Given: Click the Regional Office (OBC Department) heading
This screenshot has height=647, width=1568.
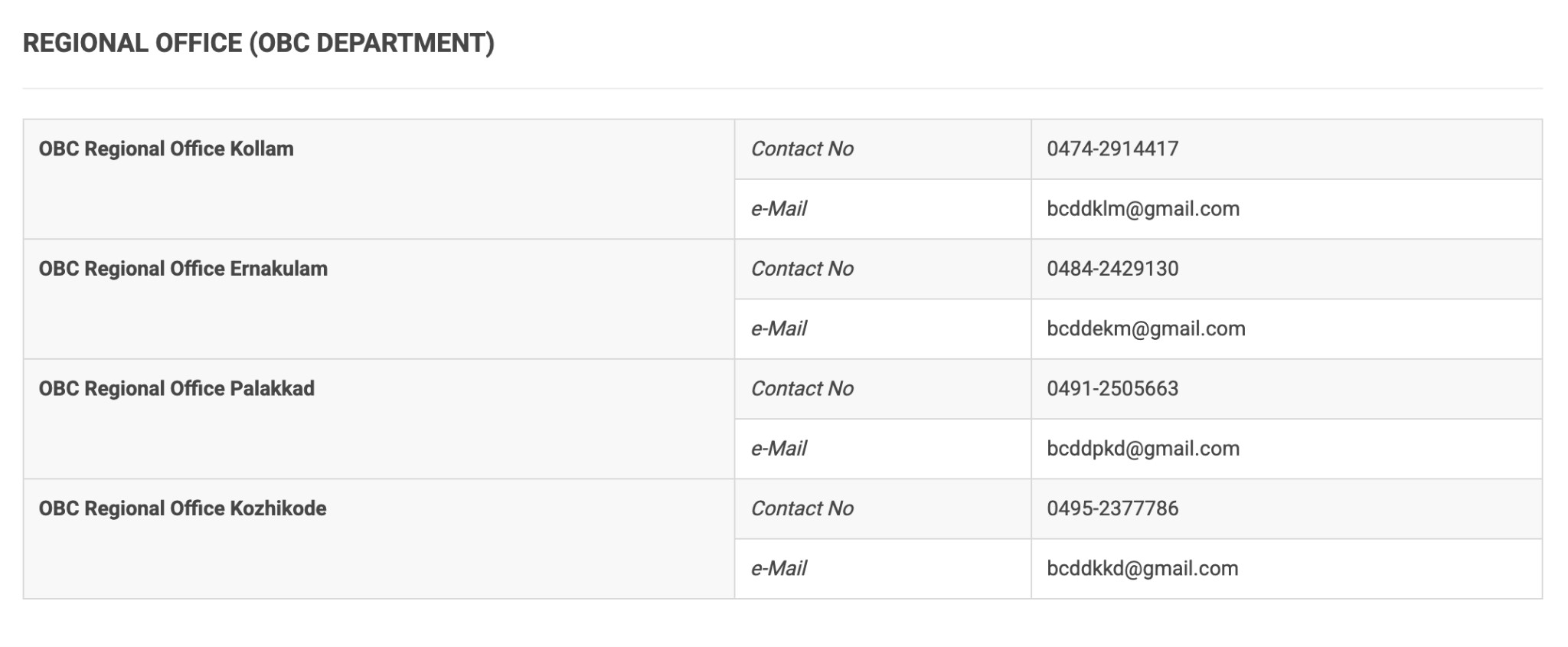Looking at the screenshot, I should tap(259, 43).
